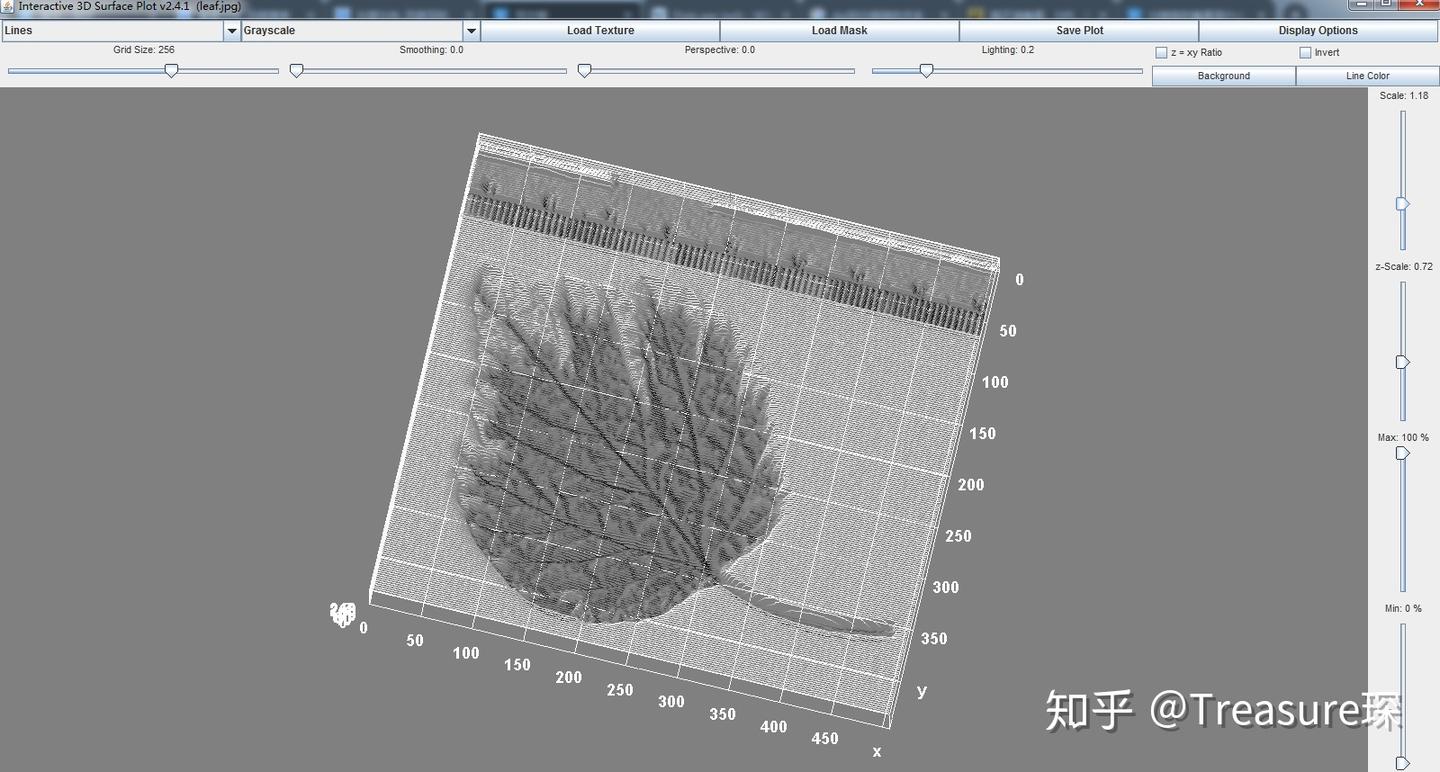Click the Smoothing slider handle
1440x772 pixels.
pos(296,70)
